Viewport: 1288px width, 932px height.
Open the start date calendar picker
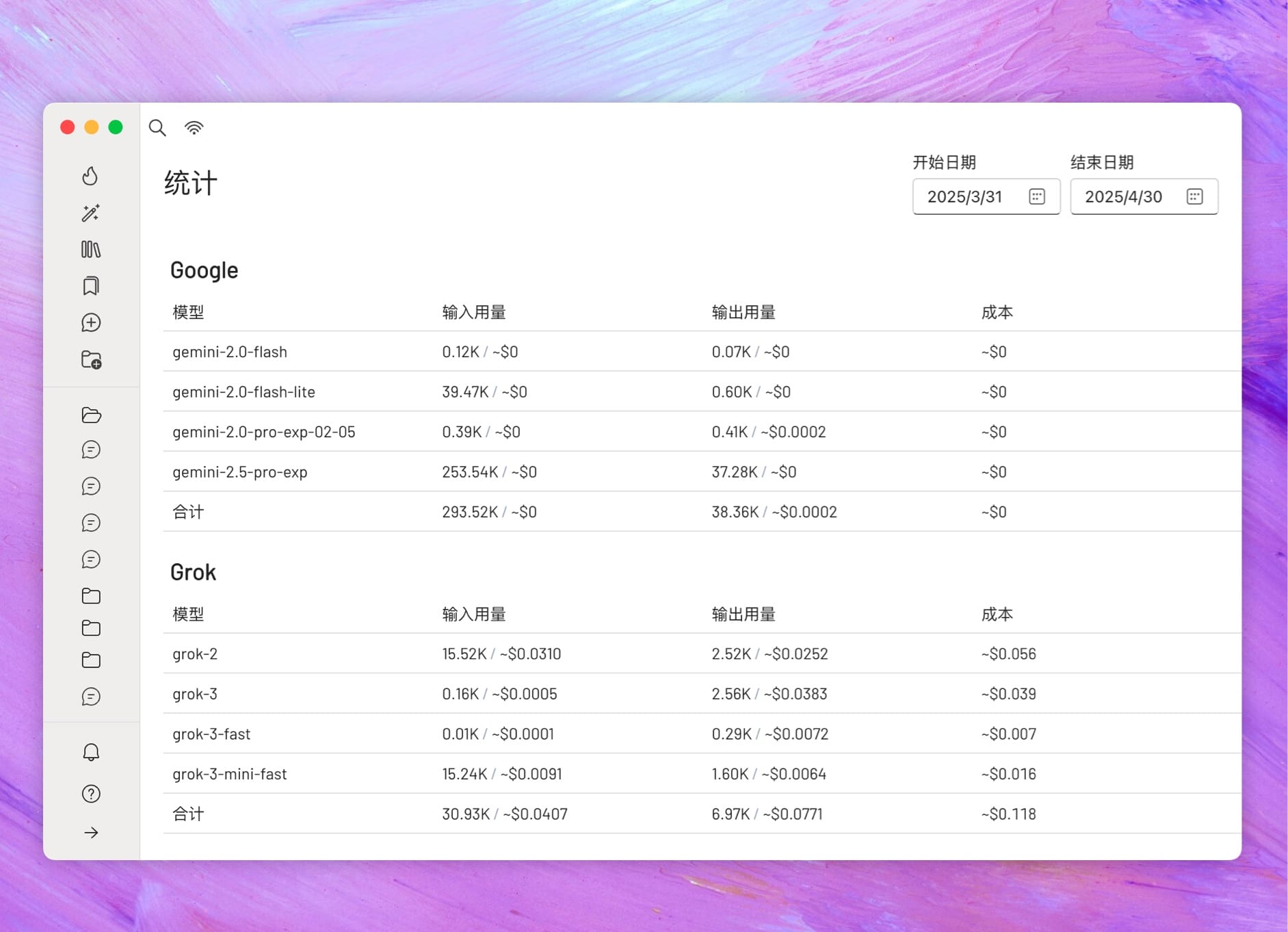coord(1037,196)
